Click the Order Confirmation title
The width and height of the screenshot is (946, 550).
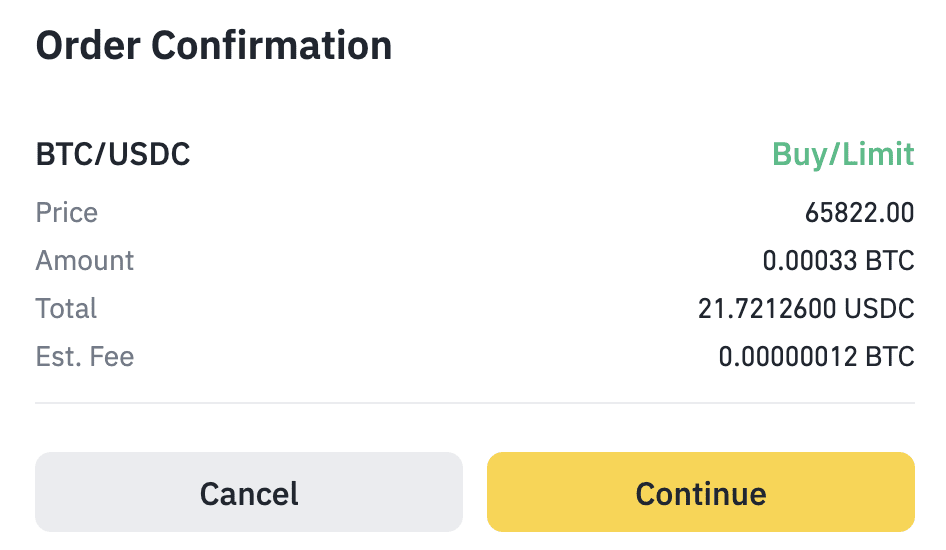coord(213,46)
